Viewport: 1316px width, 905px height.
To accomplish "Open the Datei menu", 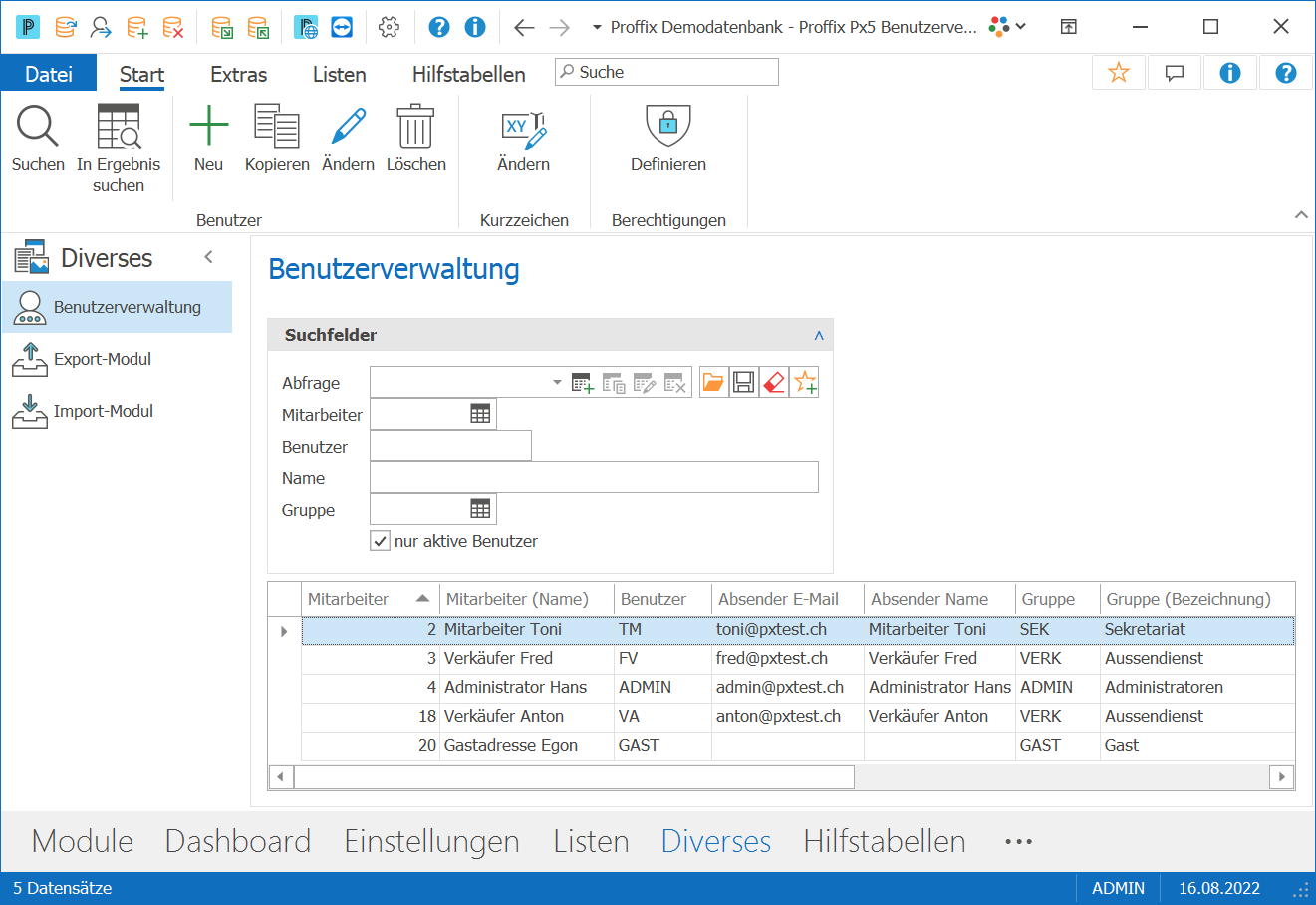I will coord(49,74).
